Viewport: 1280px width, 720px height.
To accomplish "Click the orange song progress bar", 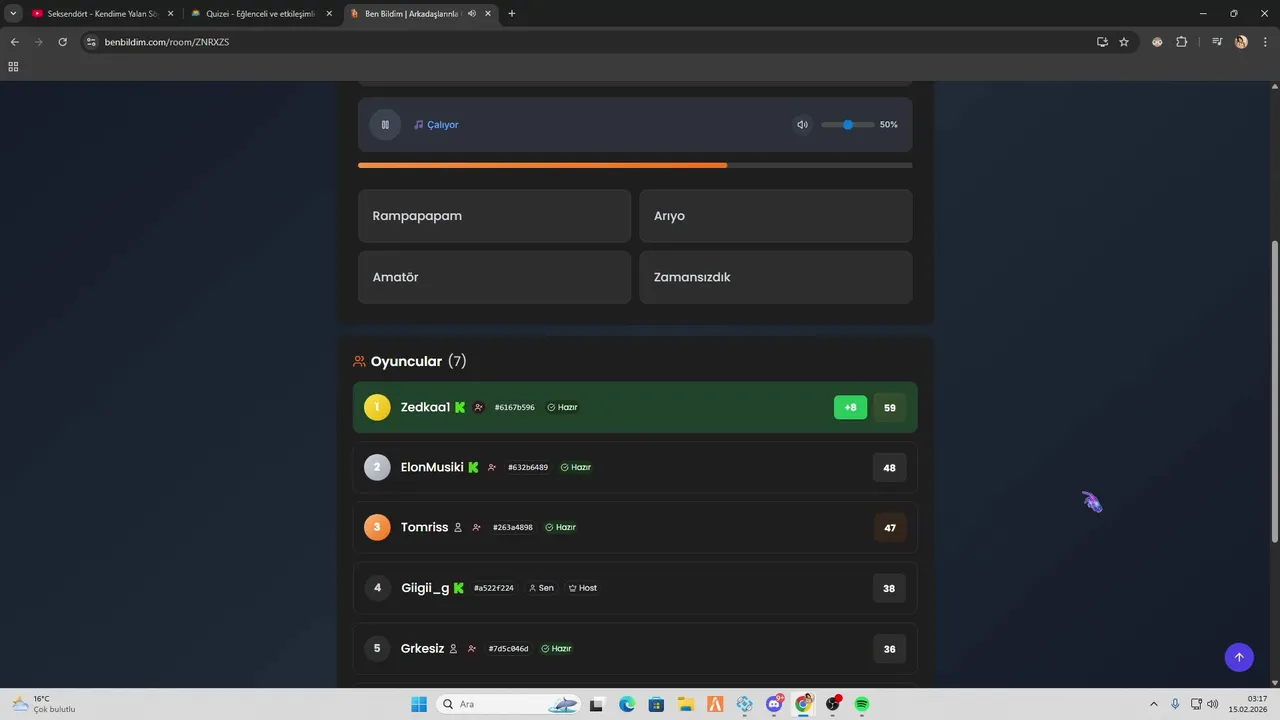I will click(635, 165).
